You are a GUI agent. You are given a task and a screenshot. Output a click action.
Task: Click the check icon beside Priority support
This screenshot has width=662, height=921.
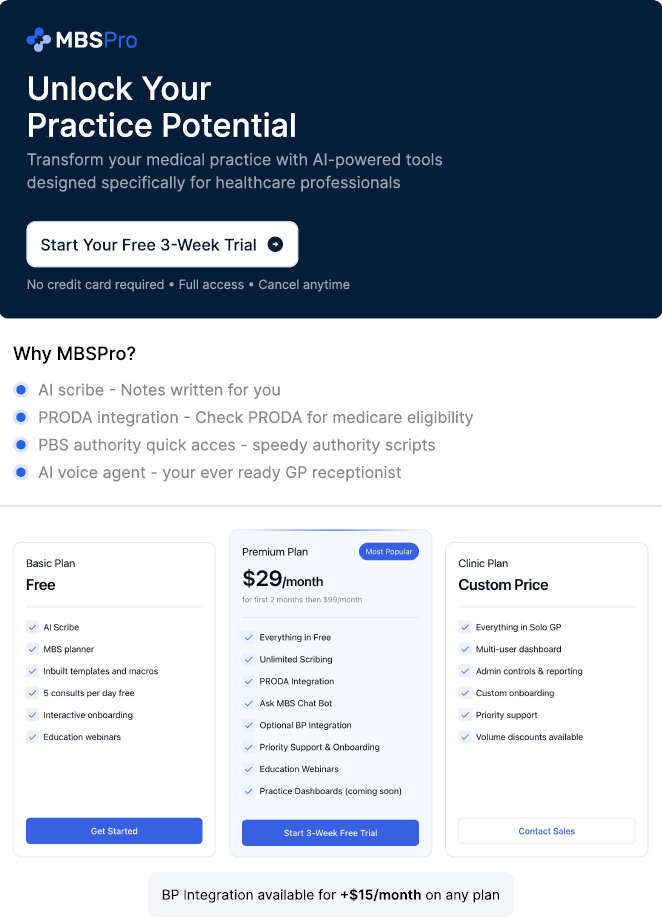(464, 715)
